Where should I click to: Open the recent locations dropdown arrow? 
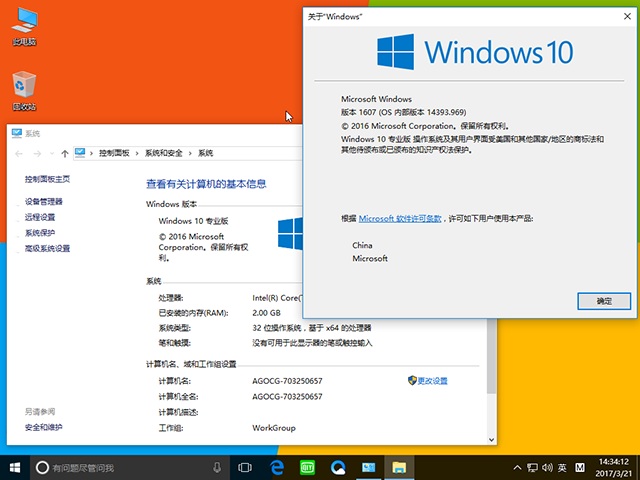(x=52, y=153)
